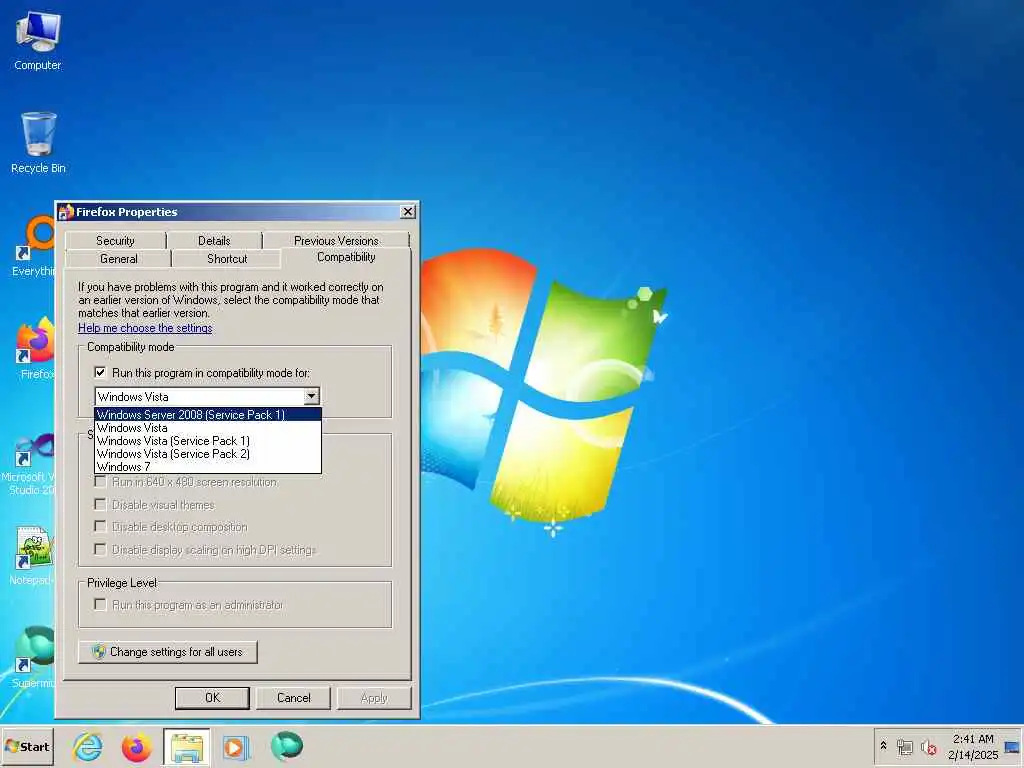
Task: Choose Windows Vista (Service Pack 2)
Action: click(208, 454)
